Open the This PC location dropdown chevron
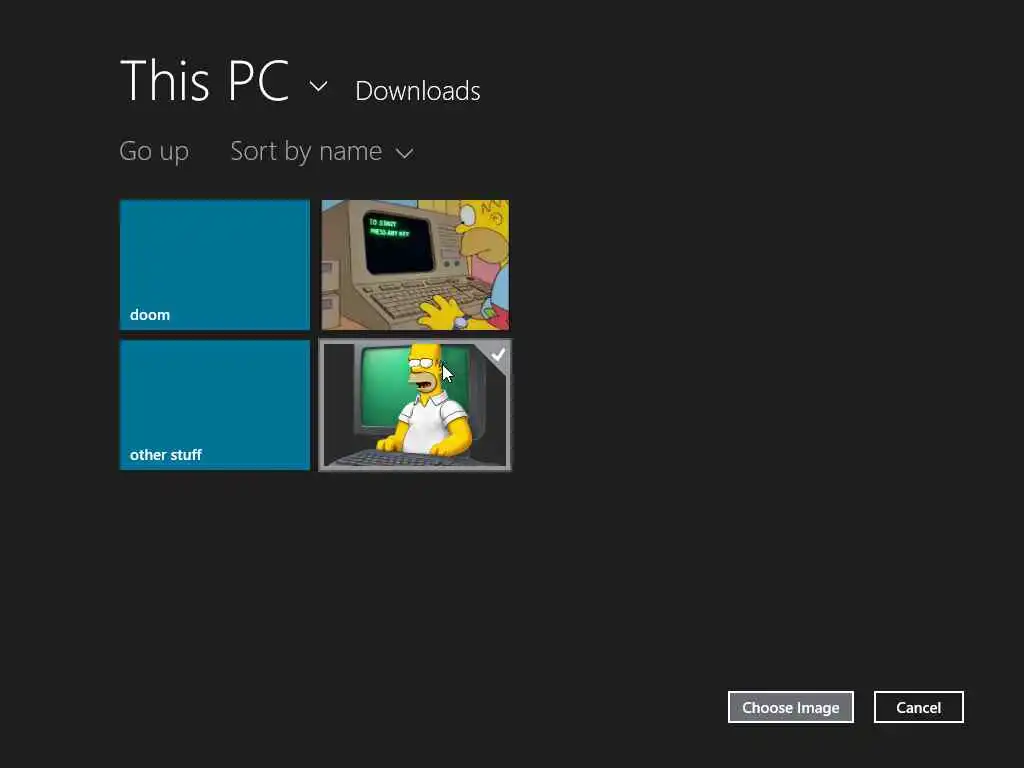Screen dimensions: 1024x768 (318, 86)
